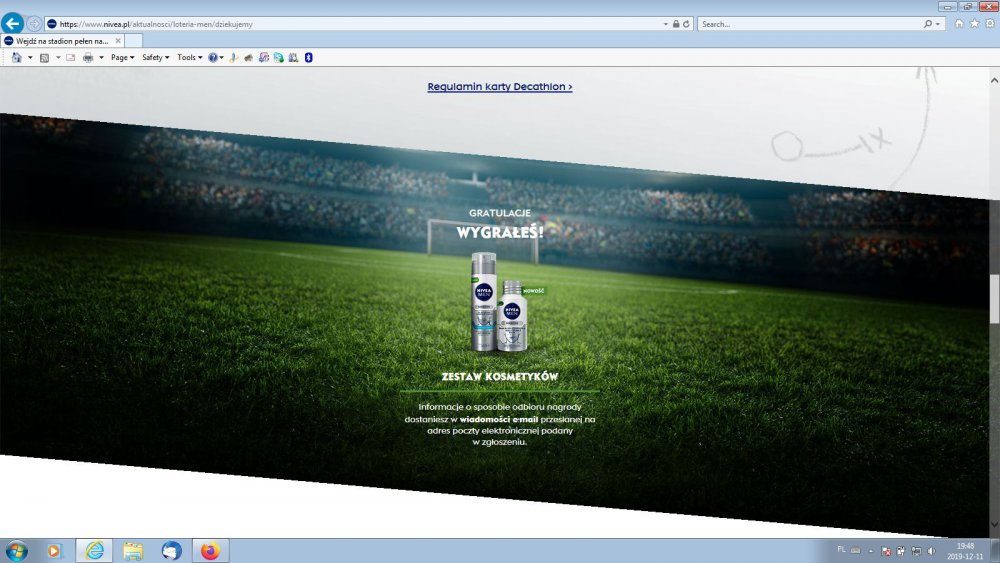
Task: Click the security lock icon in address bar
Action: (676, 24)
